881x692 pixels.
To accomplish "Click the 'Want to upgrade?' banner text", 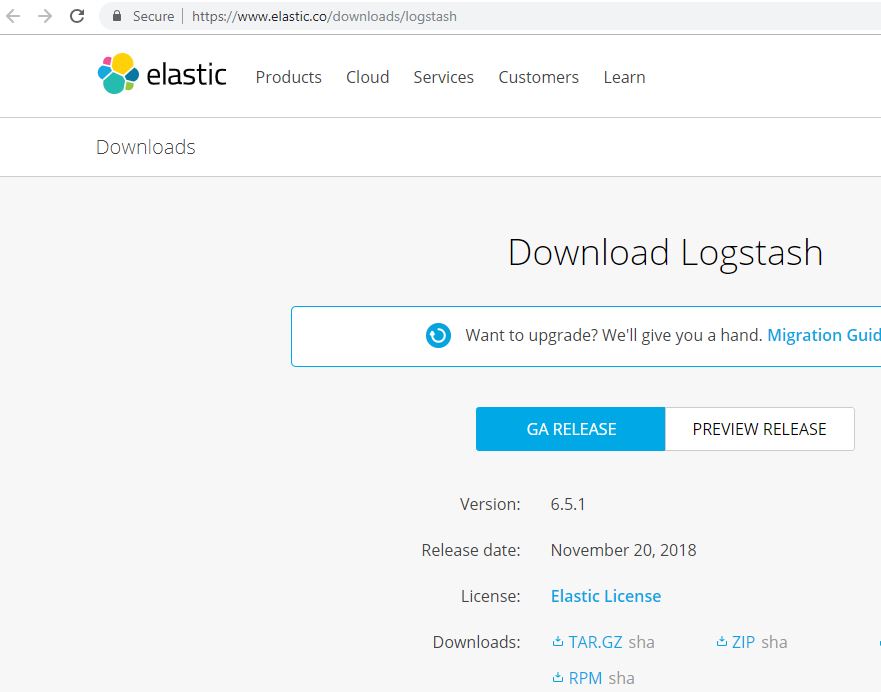I will [x=613, y=335].
